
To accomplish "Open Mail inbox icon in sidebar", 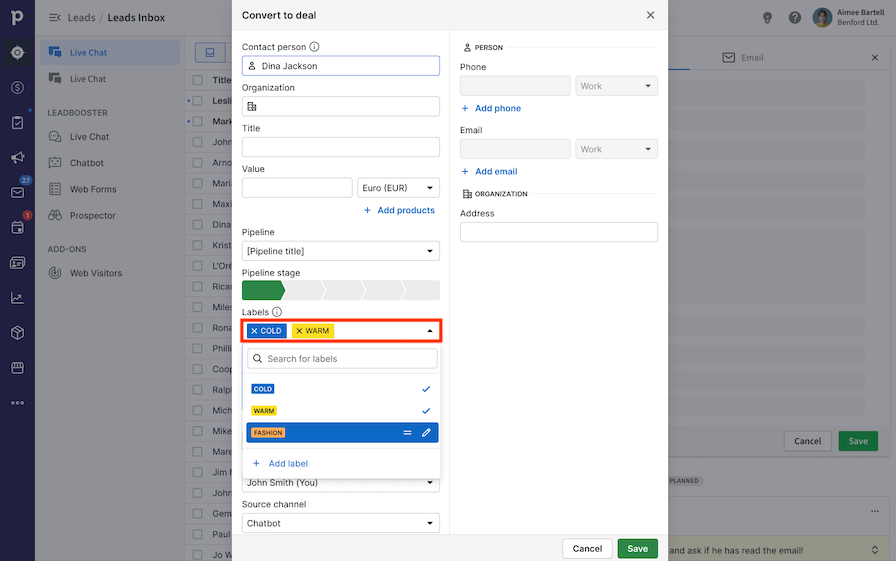I will pyautogui.click(x=17, y=192).
